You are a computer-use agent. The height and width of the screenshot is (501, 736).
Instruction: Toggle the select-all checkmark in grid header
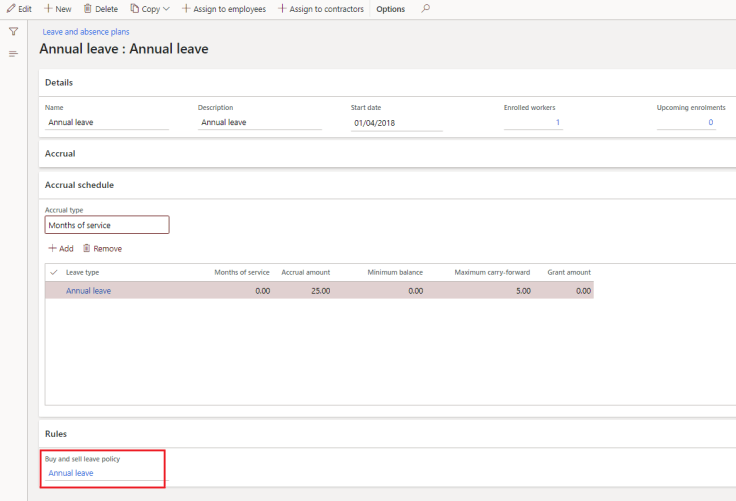(x=53, y=272)
